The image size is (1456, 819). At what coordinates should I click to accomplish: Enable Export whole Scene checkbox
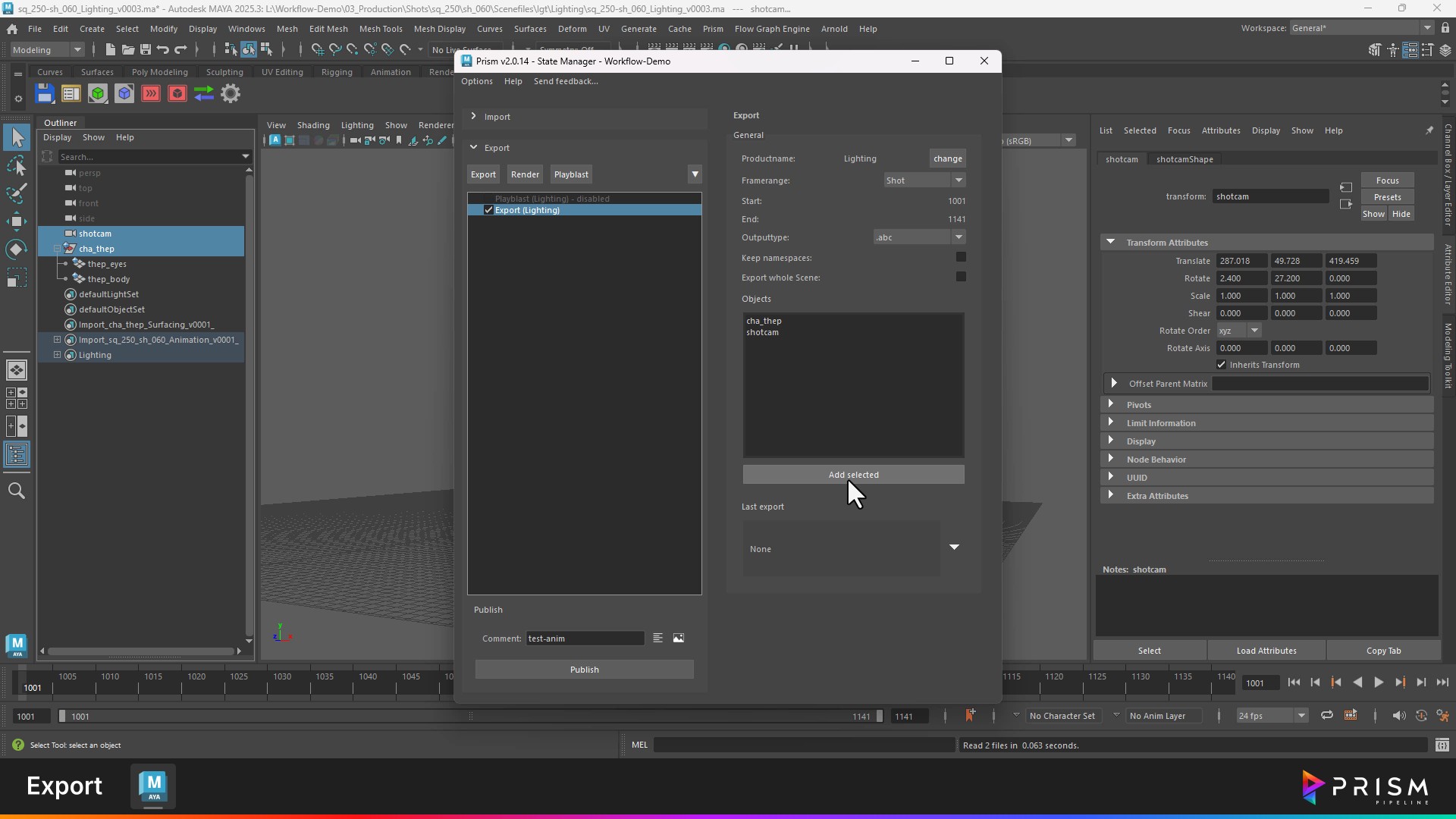click(961, 277)
